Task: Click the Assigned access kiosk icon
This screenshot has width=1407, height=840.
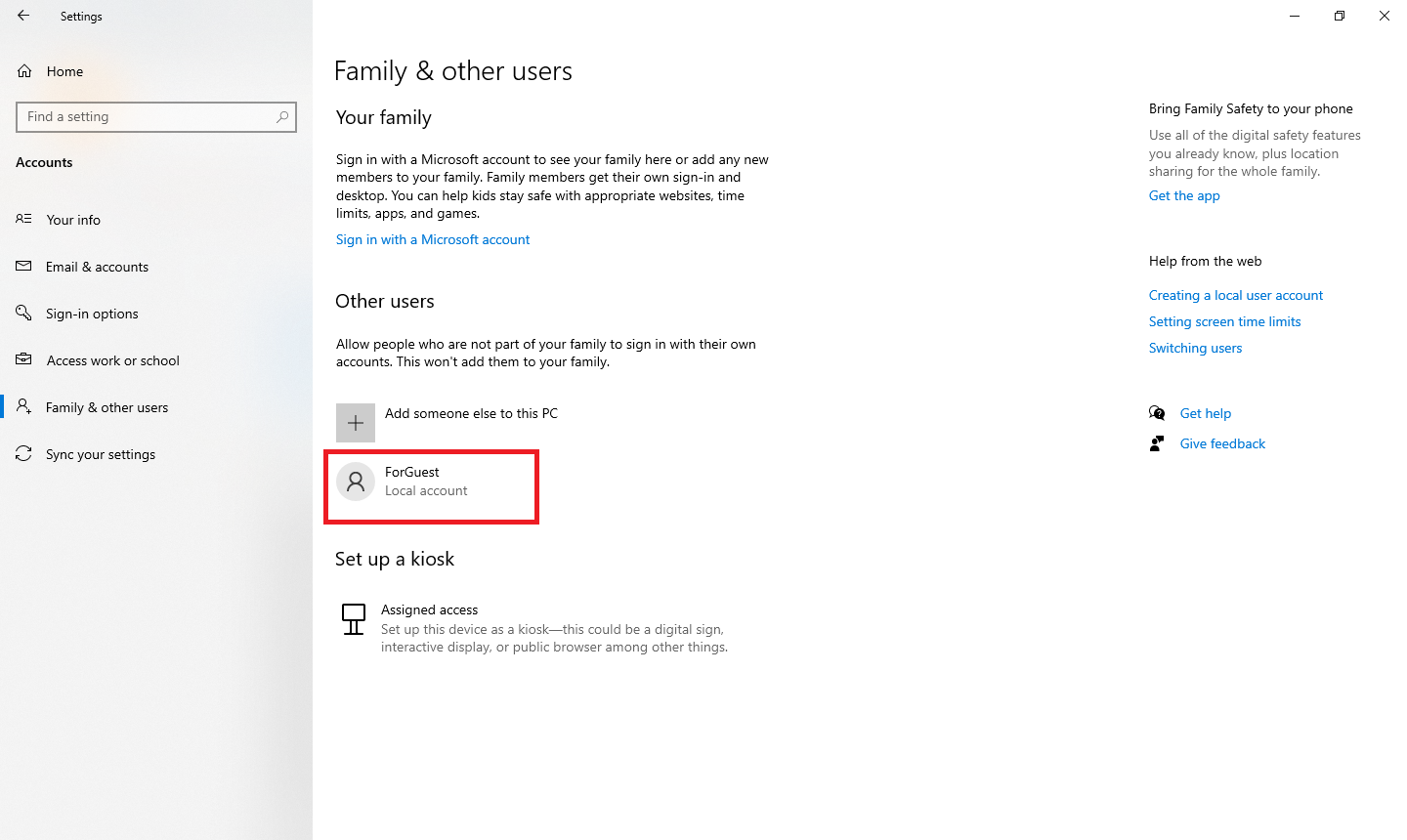Action: 354,619
